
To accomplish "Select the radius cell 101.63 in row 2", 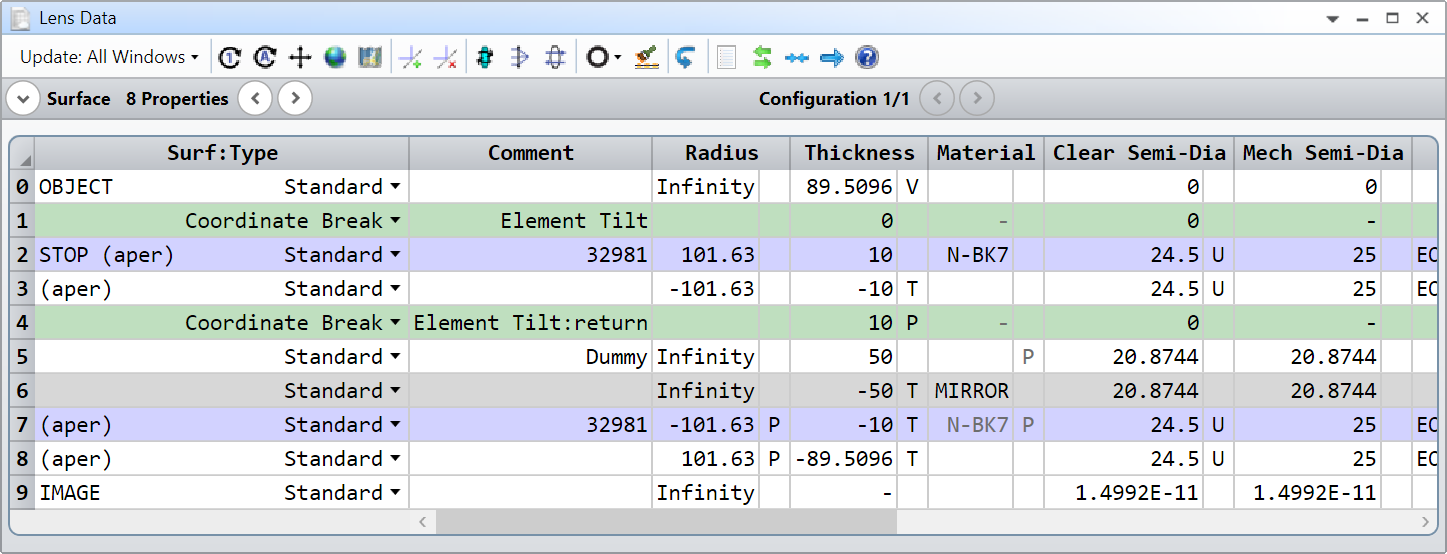I will click(x=705, y=255).
